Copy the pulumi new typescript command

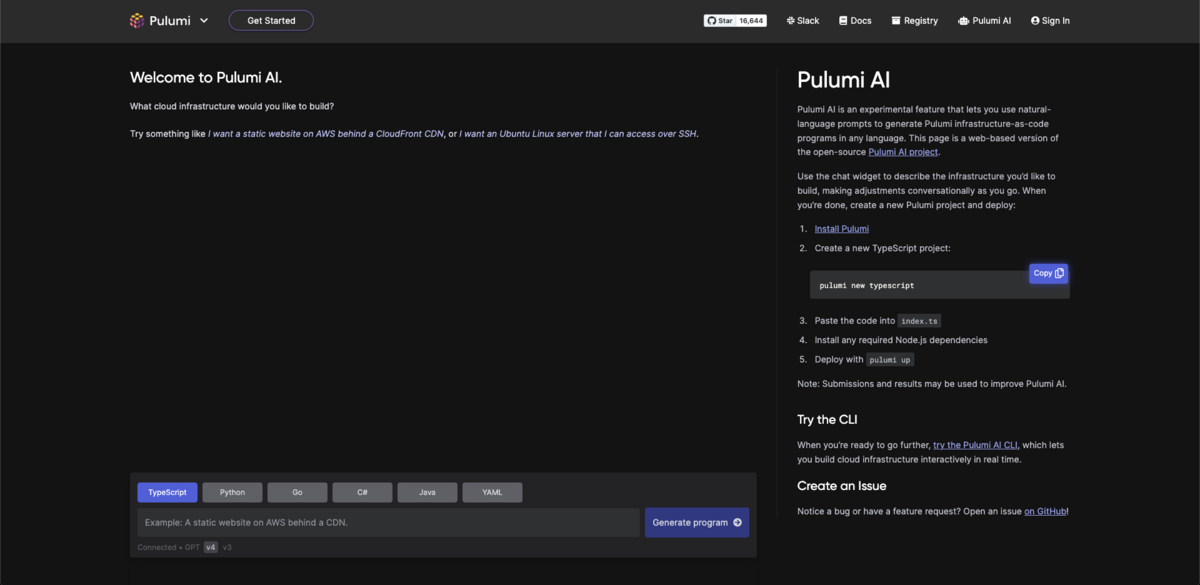point(1049,273)
